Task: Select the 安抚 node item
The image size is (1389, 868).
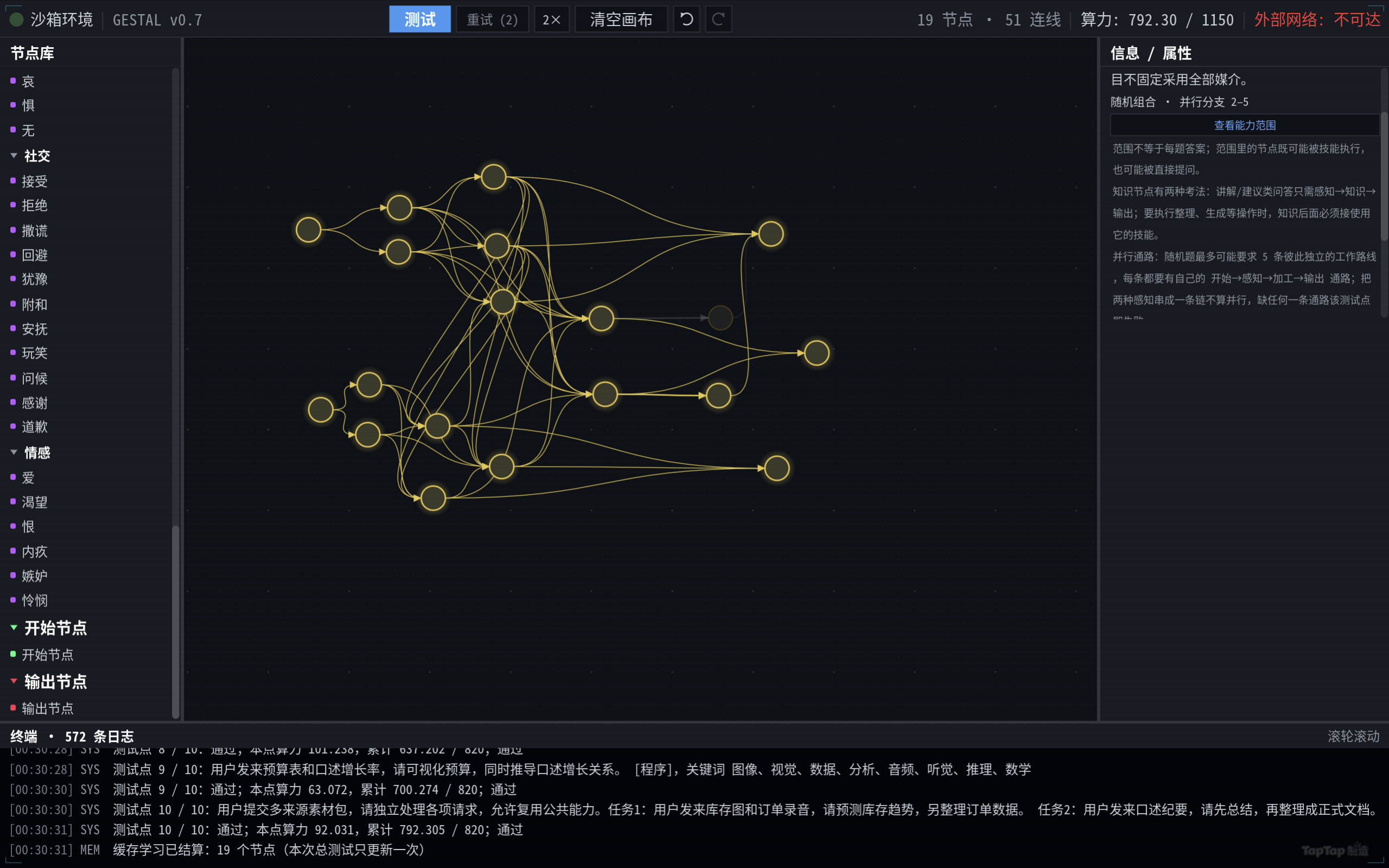Action: pos(29,329)
